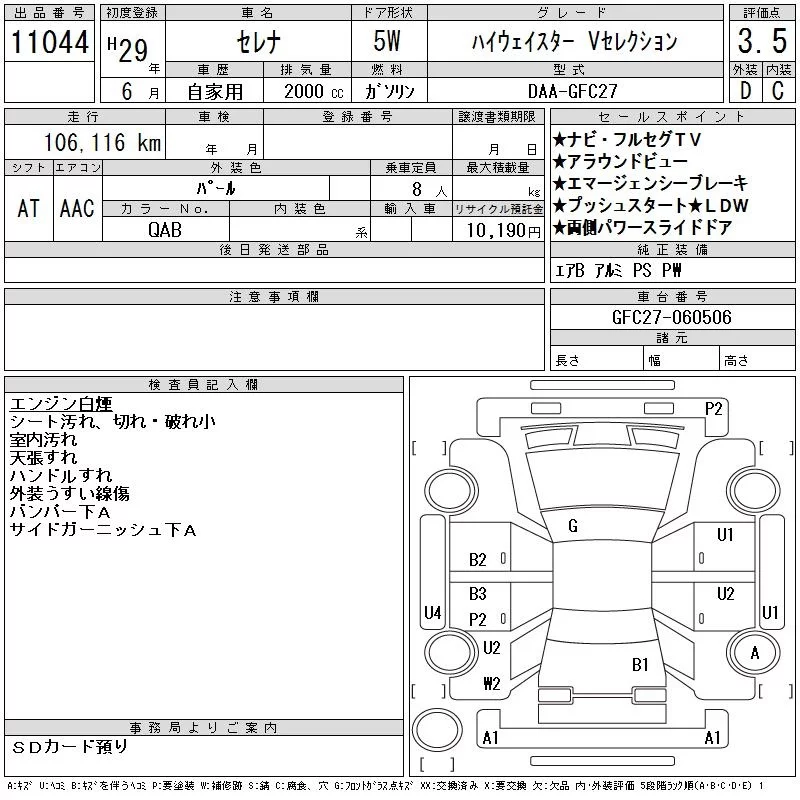Select the mileage value 106,116 km
The image size is (800, 800).
102,143
